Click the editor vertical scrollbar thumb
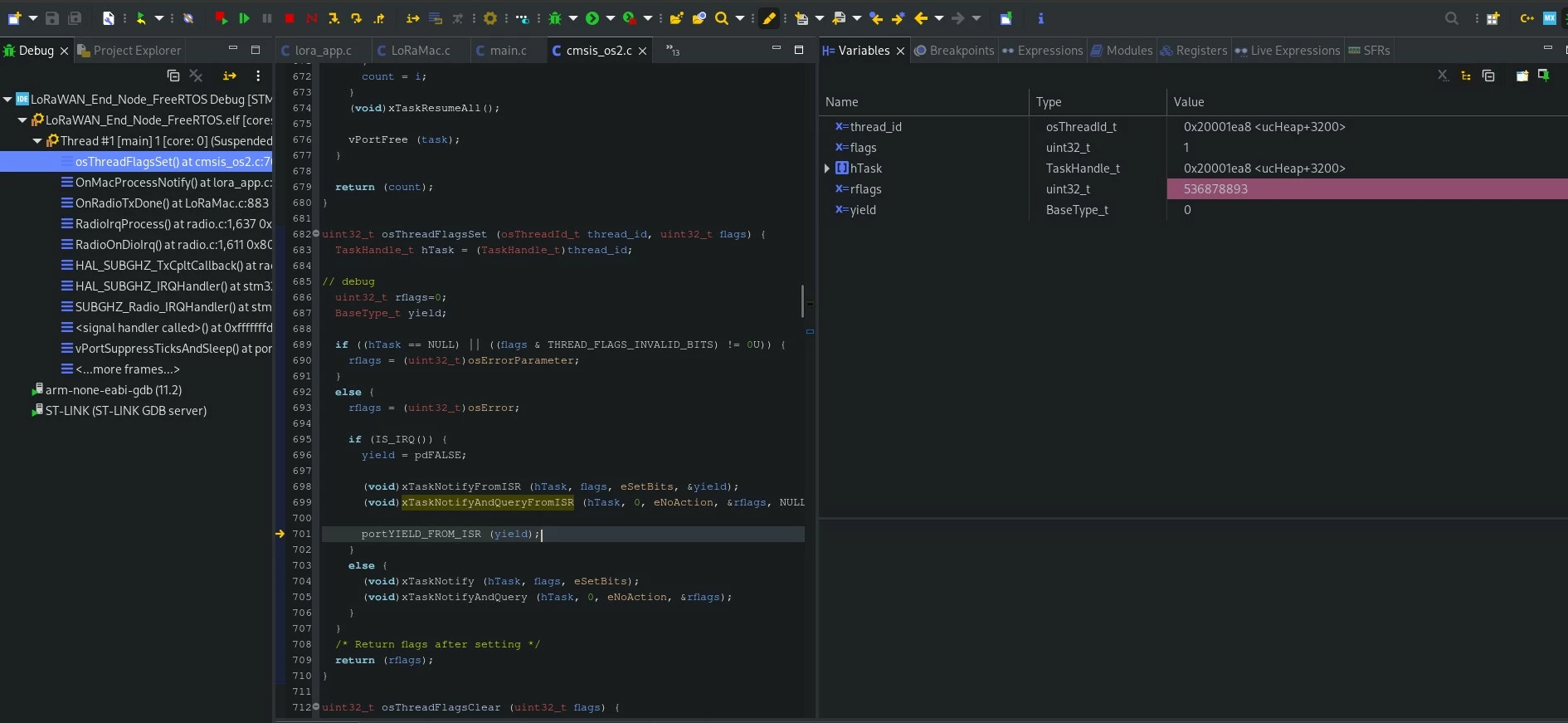This screenshot has width=1568, height=723. (802, 300)
